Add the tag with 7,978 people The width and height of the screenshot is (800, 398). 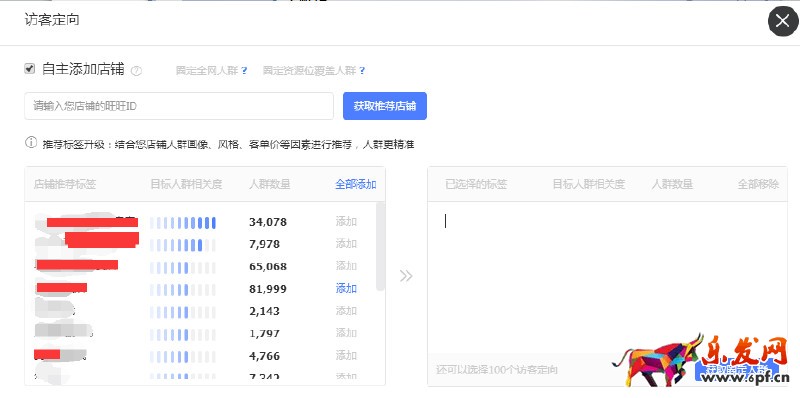tap(346, 243)
